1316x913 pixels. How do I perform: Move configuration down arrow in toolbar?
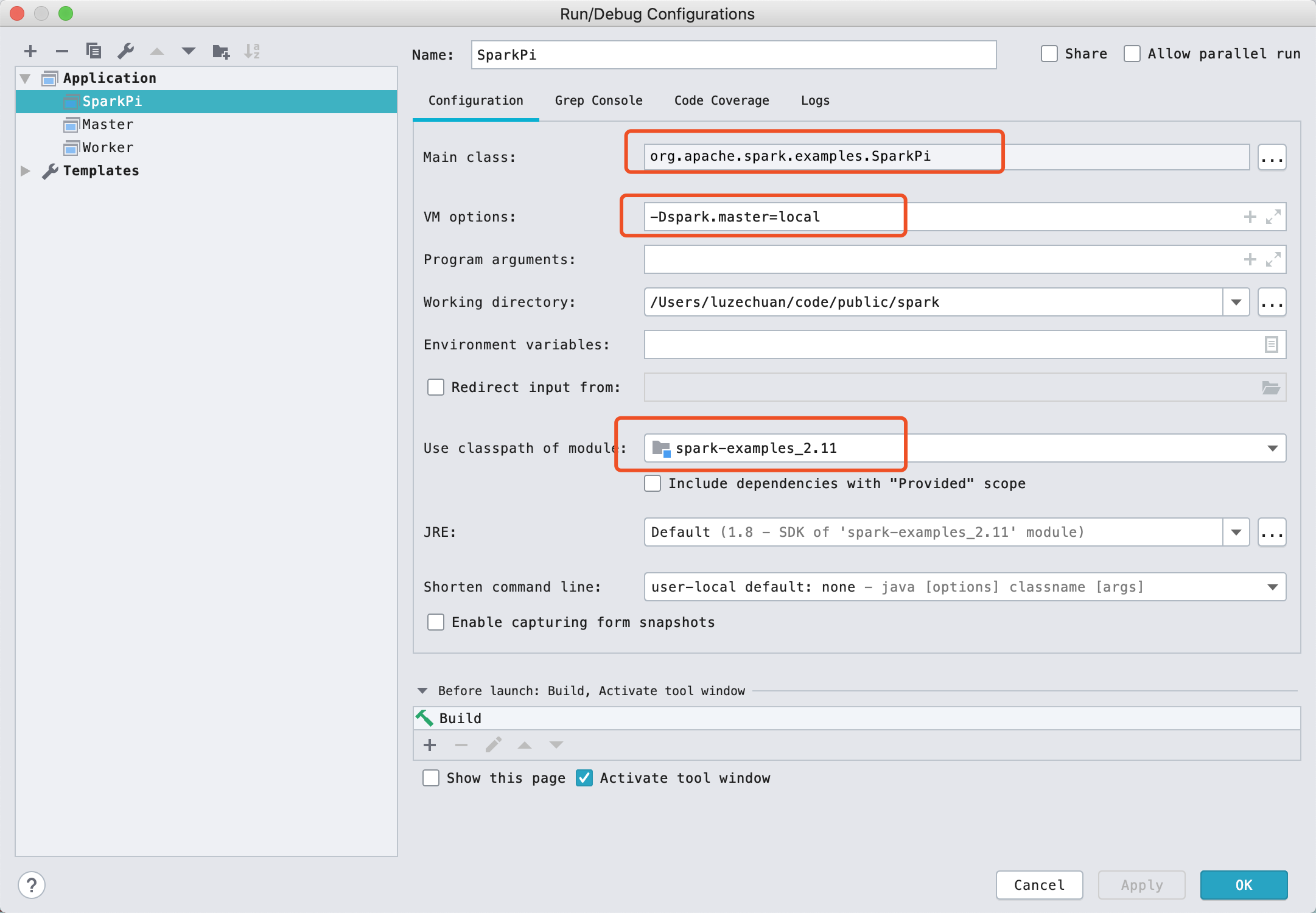tap(189, 51)
